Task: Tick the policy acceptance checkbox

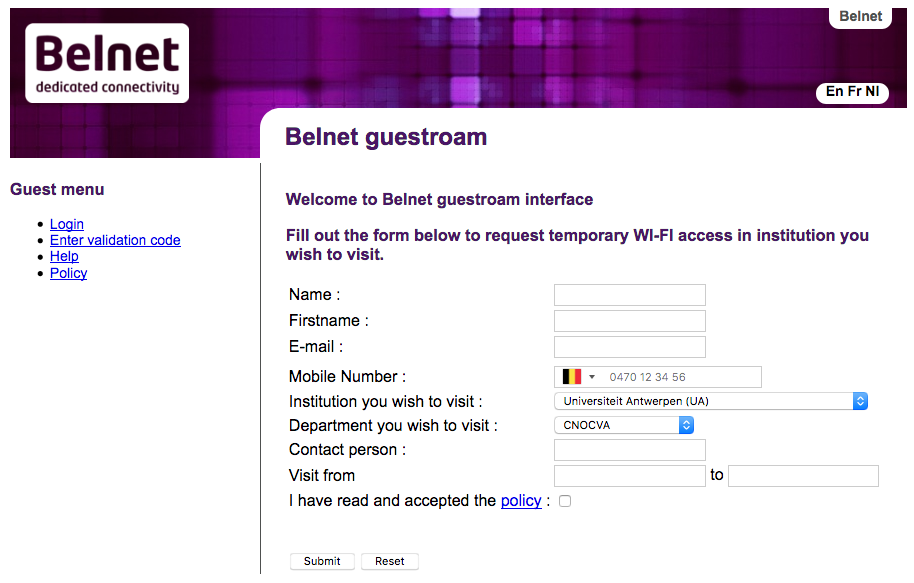Action: click(565, 501)
